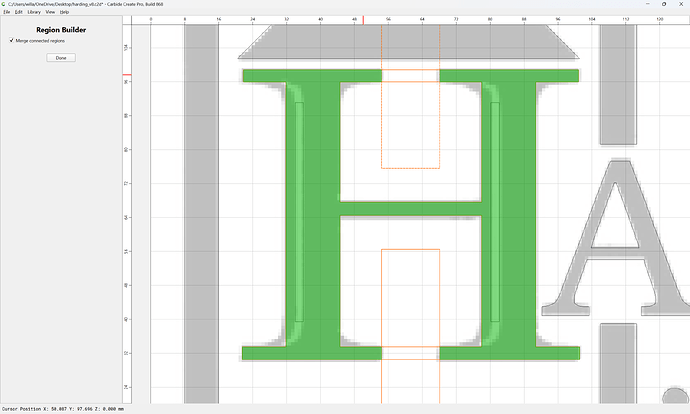Toggle the Merge connected regions checkbox
690x414 pixels.
tap(12, 40)
